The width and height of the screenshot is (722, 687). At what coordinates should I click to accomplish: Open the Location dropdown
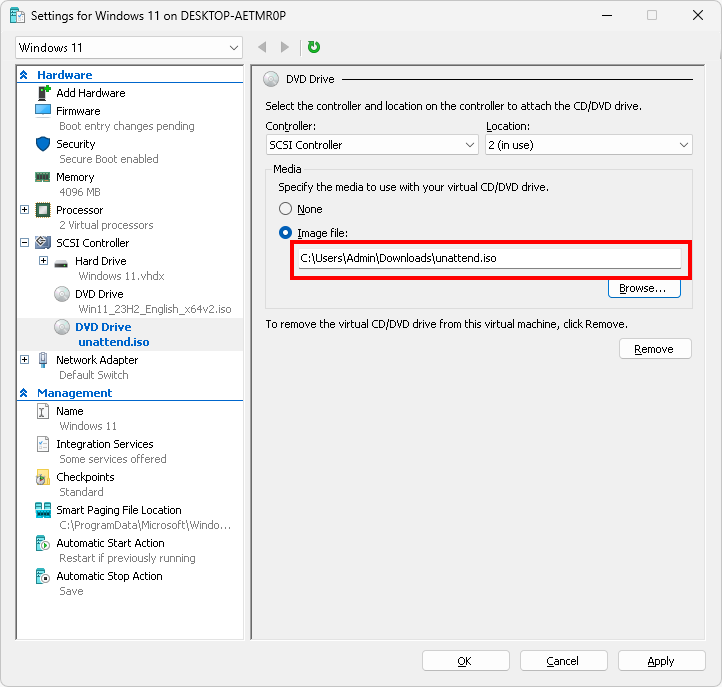(588, 145)
